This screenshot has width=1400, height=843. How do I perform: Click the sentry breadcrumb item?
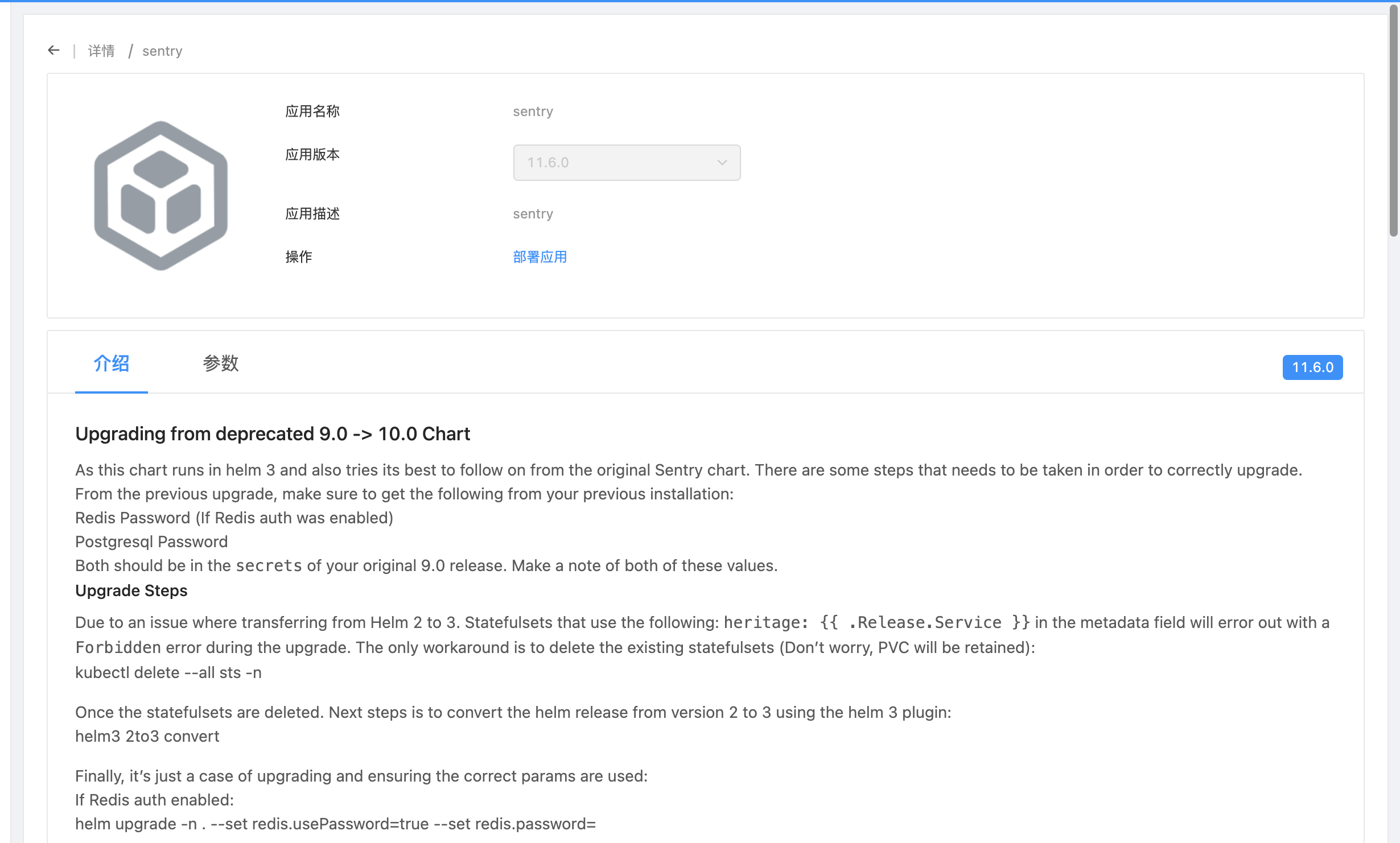tap(162, 51)
